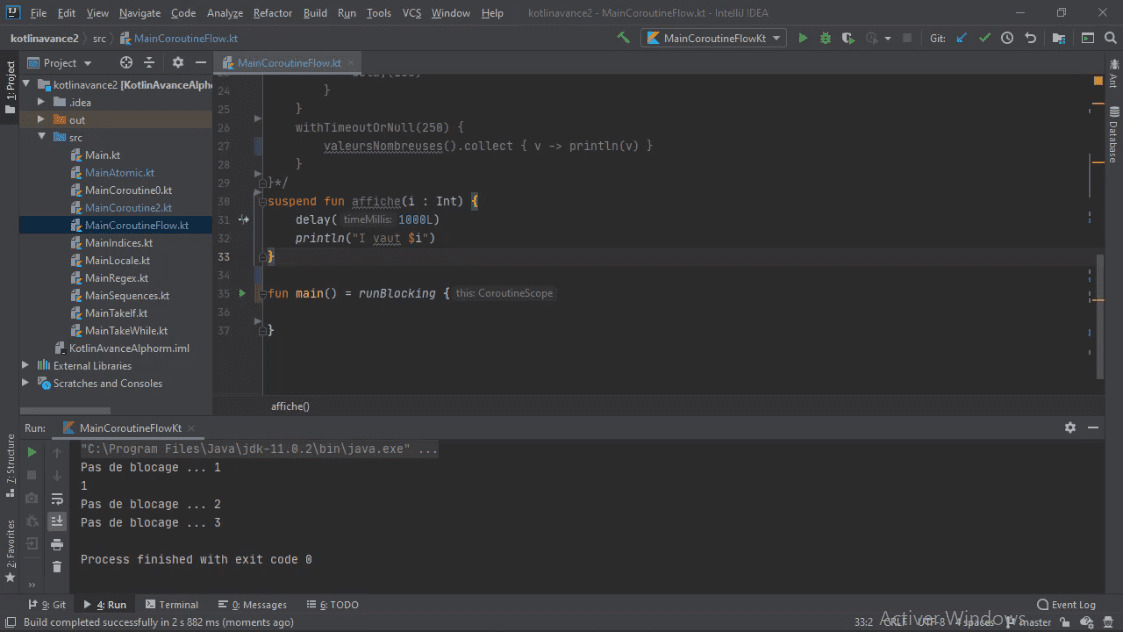
Task: Collapse the src folder in Project view
Action: tap(40, 137)
